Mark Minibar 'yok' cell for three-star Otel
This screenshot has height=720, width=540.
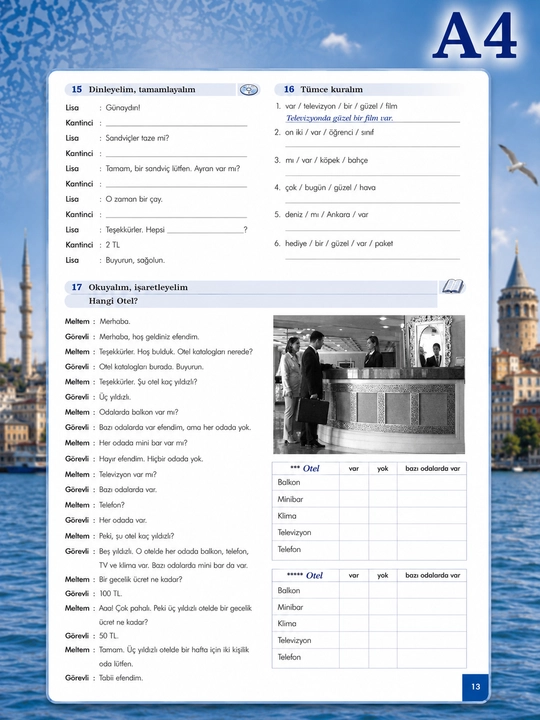382,499
